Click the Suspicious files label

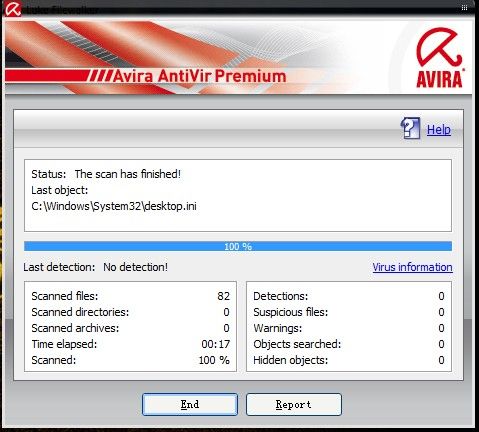click(x=291, y=312)
